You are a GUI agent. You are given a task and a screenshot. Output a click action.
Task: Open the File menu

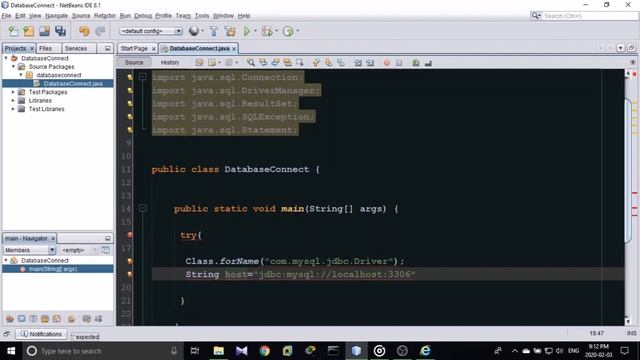tap(6, 16)
